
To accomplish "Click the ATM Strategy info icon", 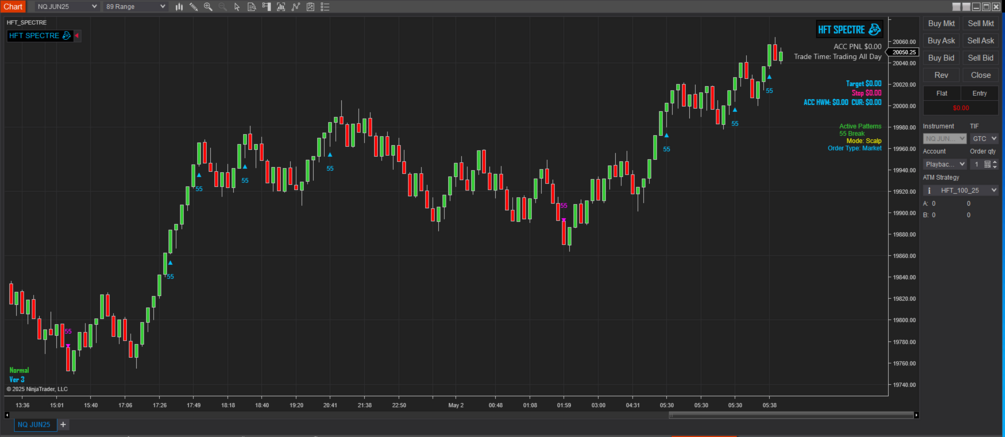I will point(929,190).
